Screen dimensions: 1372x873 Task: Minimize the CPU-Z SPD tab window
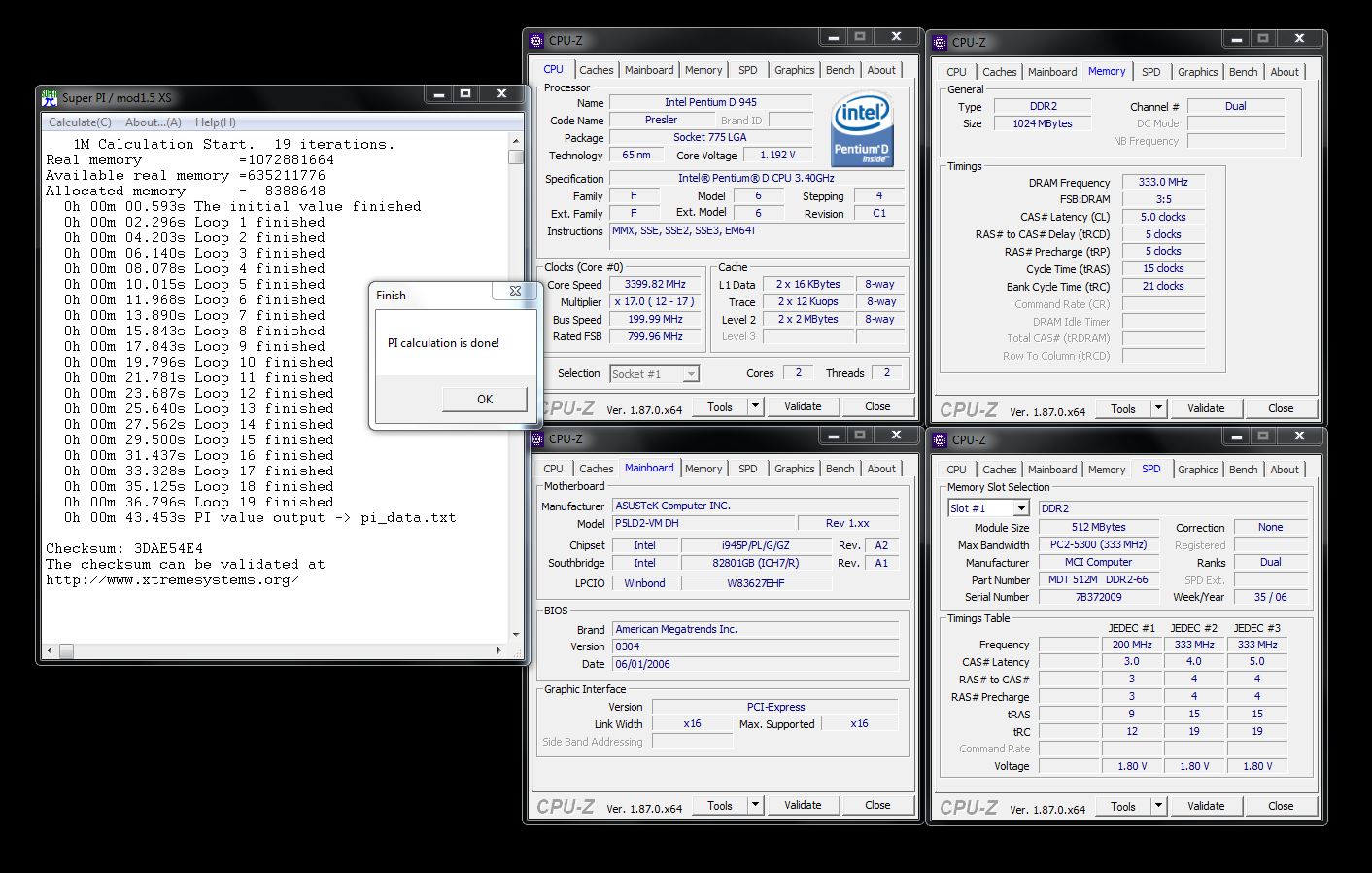[x=1236, y=436]
